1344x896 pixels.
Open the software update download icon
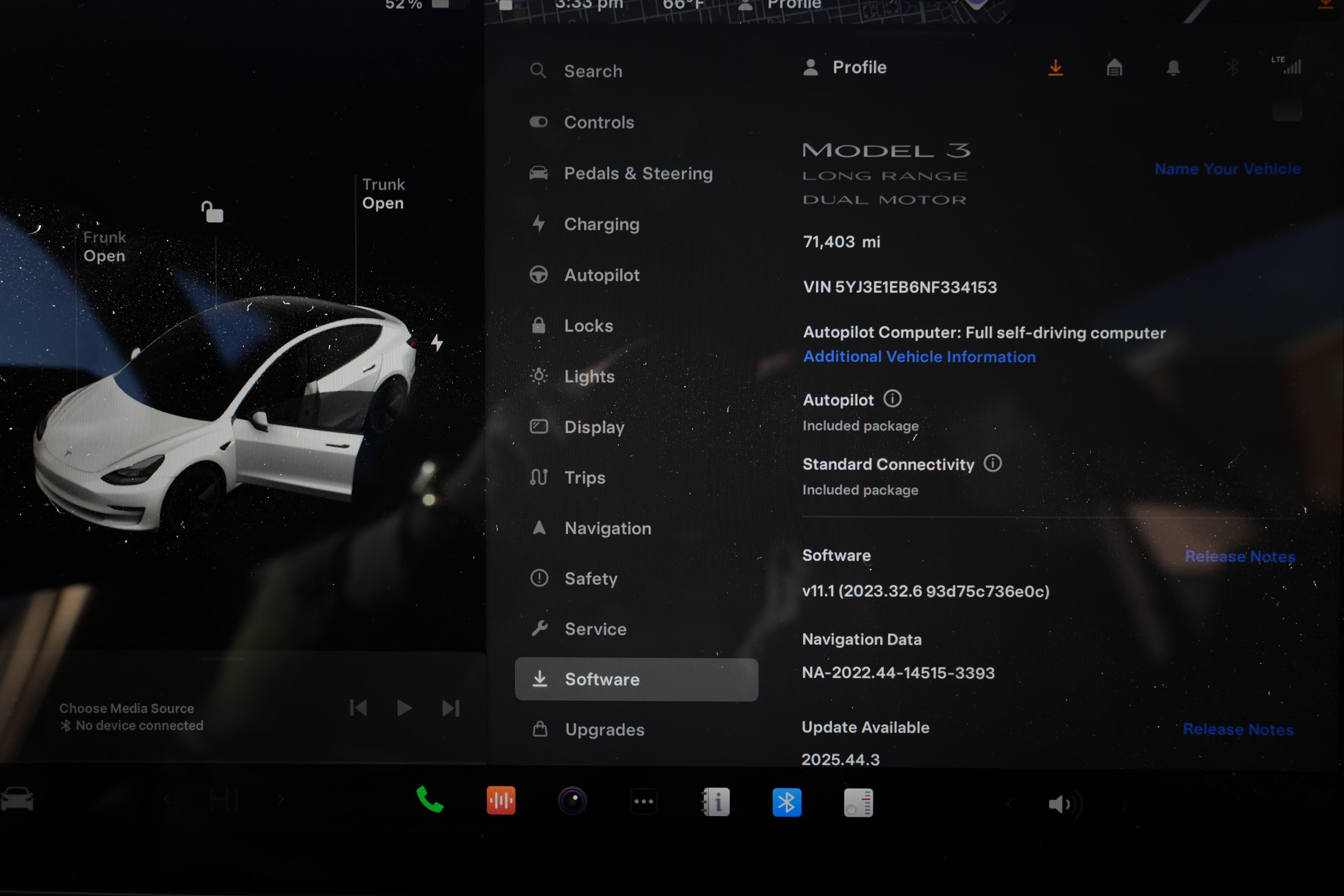pos(1056,68)
